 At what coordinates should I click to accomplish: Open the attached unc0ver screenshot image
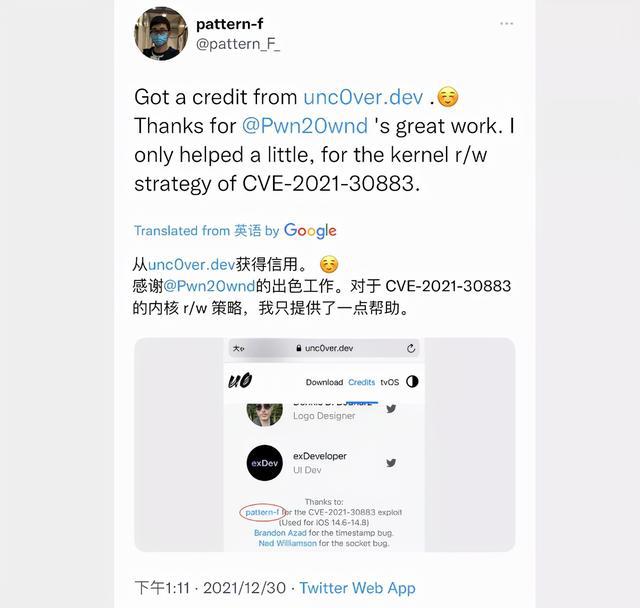324,445
